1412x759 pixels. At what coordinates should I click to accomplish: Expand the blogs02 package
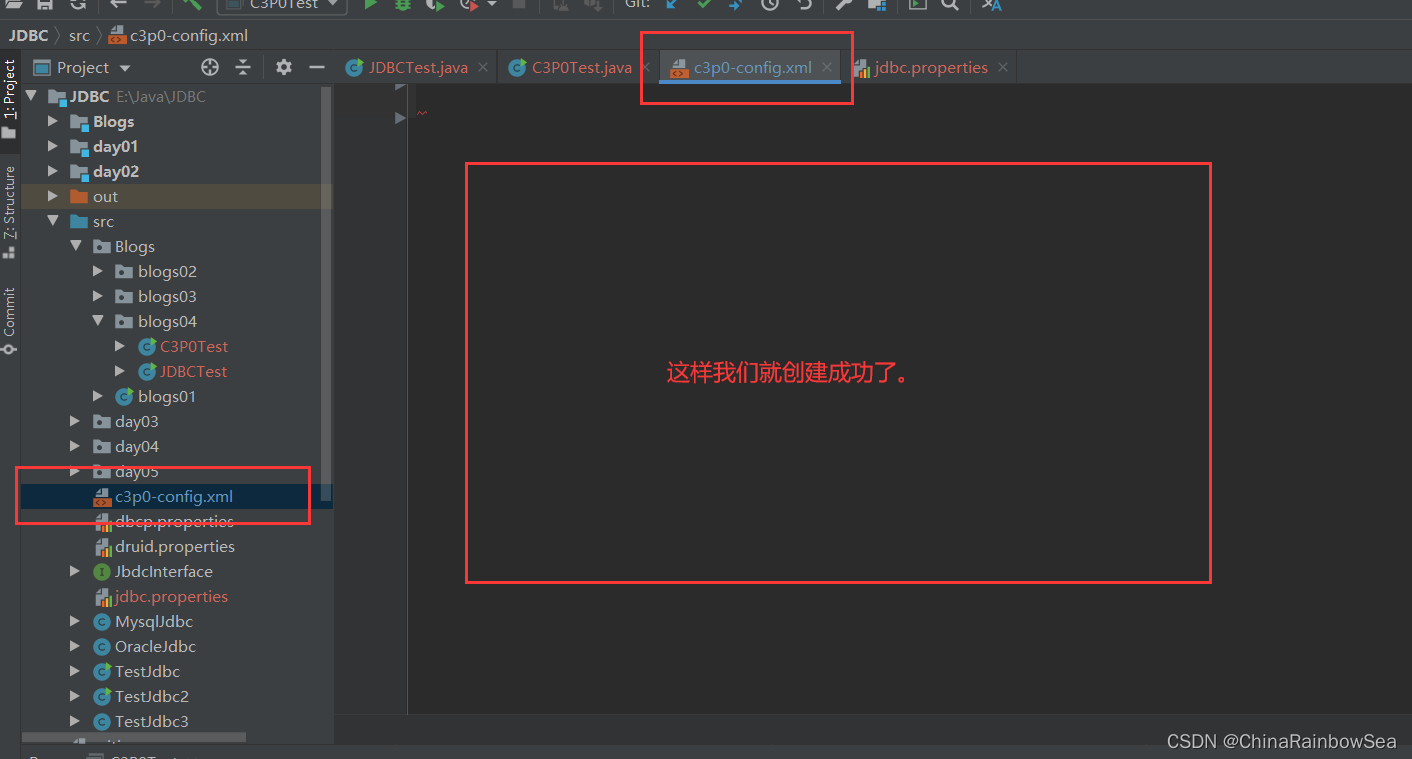coord(98,271)
